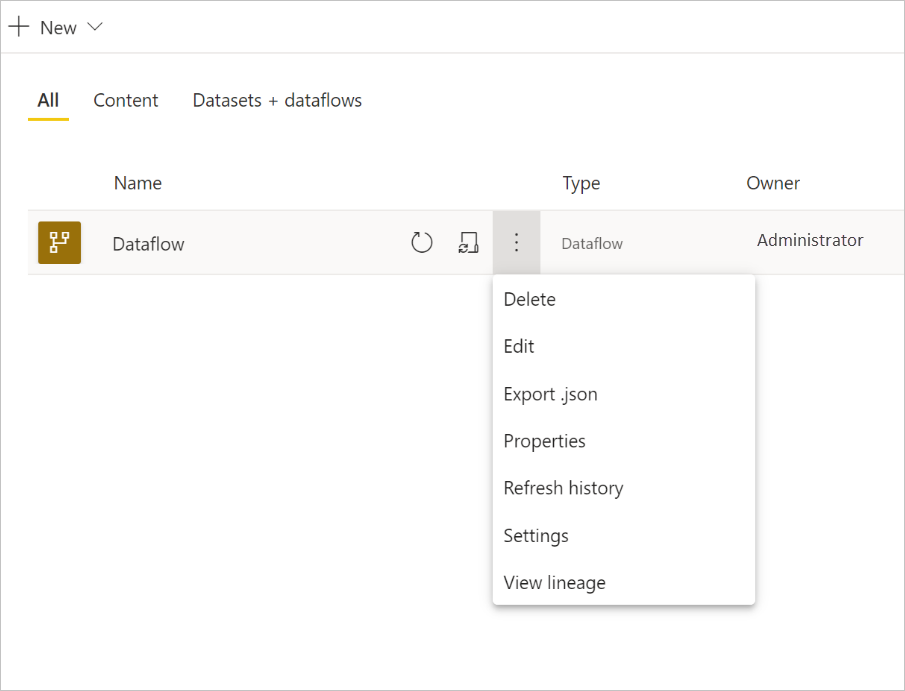Expand the New dropdown chevron
This screenshot has width=905, height=691.
coord(93,27)
